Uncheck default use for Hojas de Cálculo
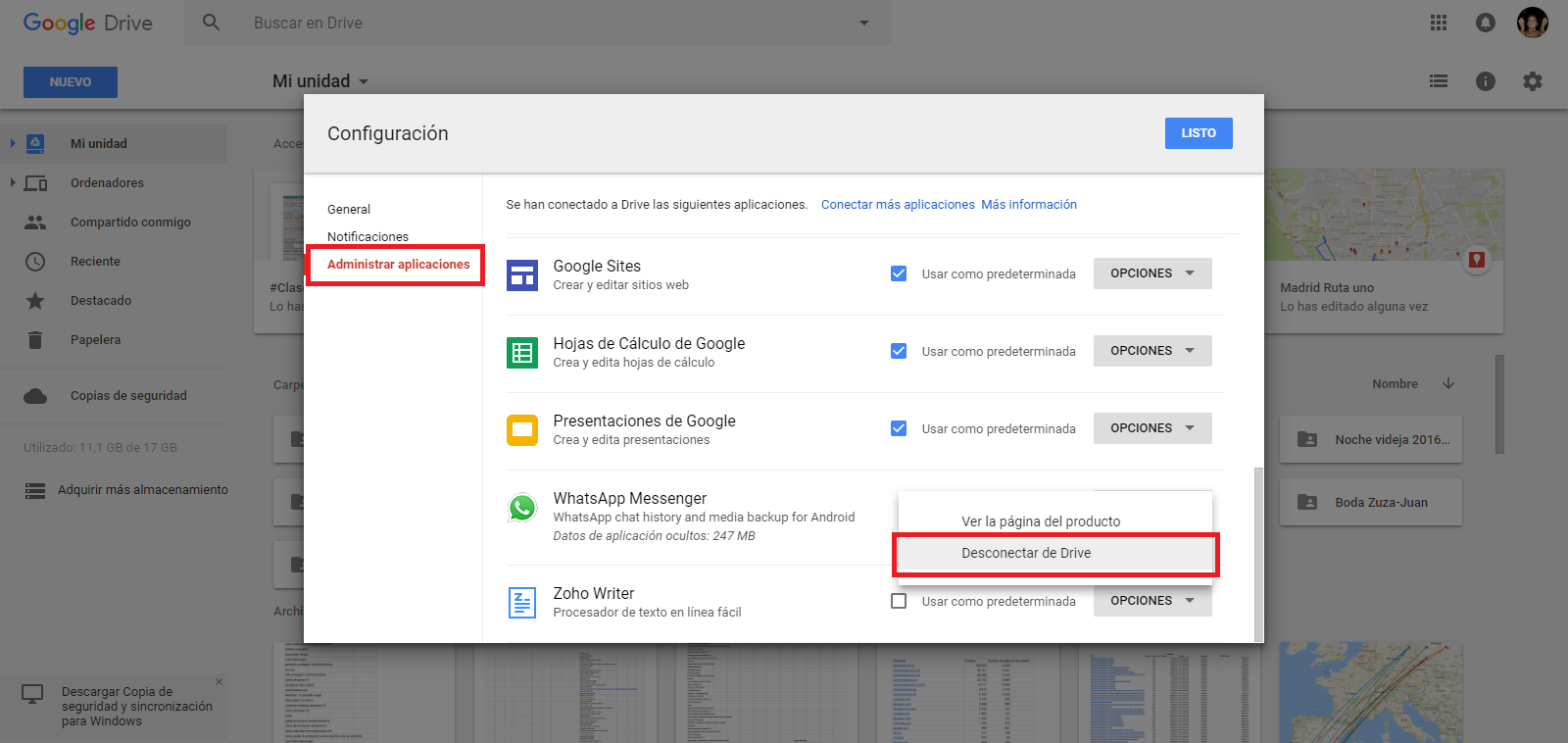This screenshot has height=743, width=1568. pyautogui.click(x=899, y=351)
